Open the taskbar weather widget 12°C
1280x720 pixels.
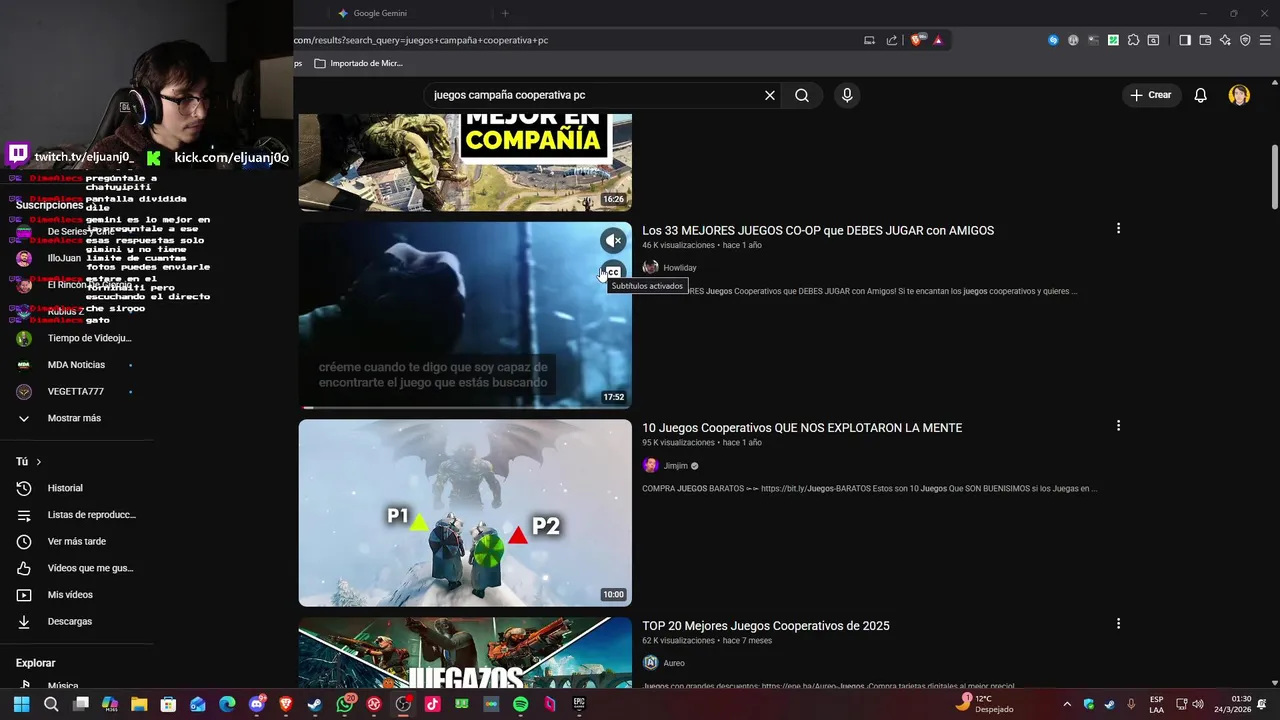(984, 704)
